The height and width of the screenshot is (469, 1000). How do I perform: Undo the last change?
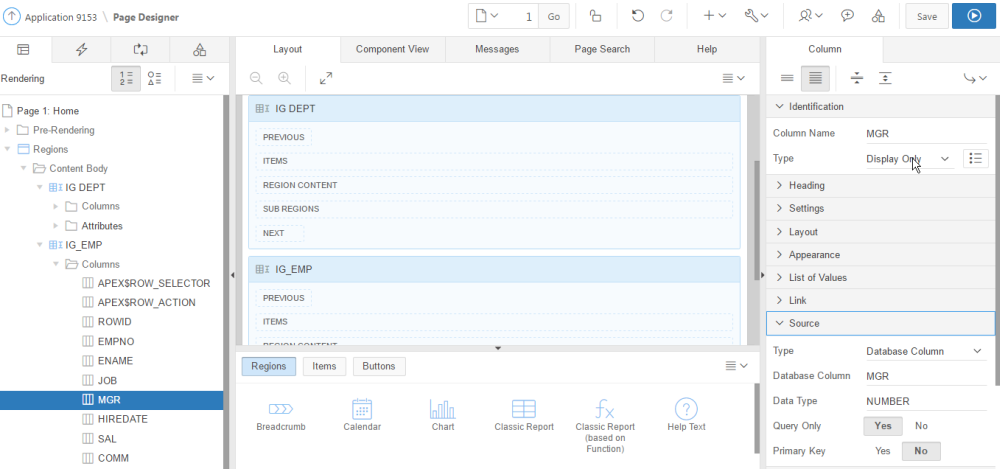[637, 17]
